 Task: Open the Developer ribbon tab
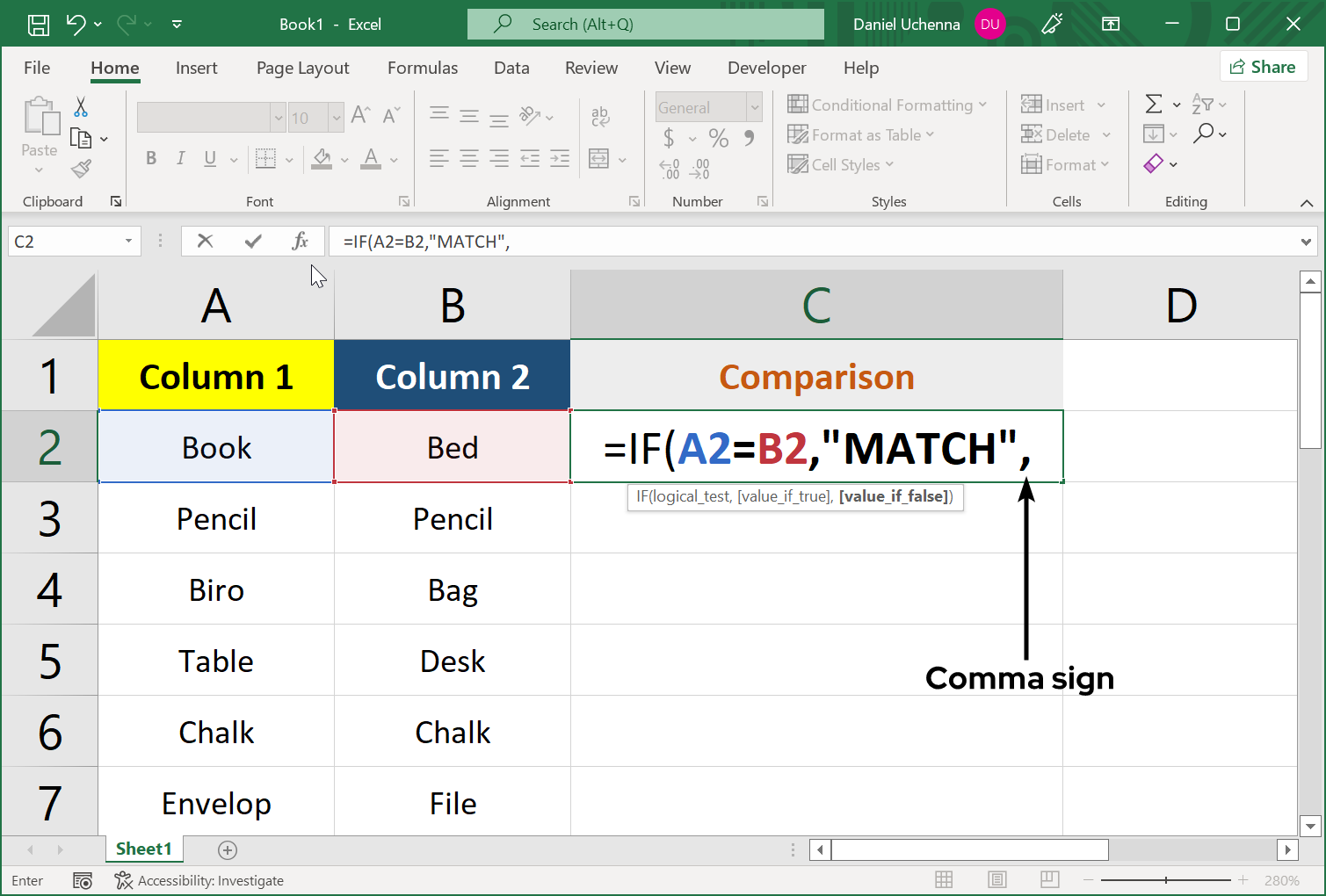[765, 68]
